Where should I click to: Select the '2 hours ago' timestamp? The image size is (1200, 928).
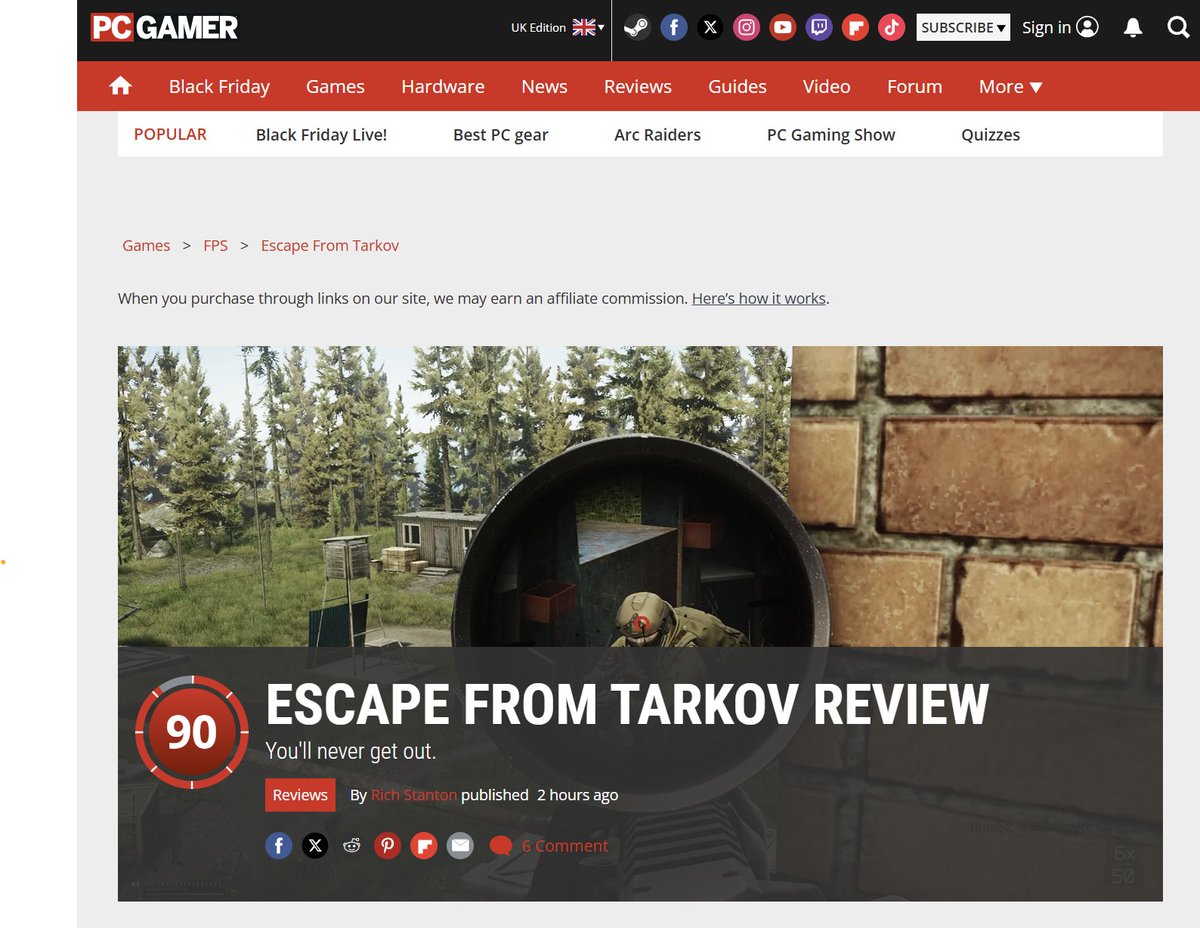pyautogui.click(x=577, y=795)
